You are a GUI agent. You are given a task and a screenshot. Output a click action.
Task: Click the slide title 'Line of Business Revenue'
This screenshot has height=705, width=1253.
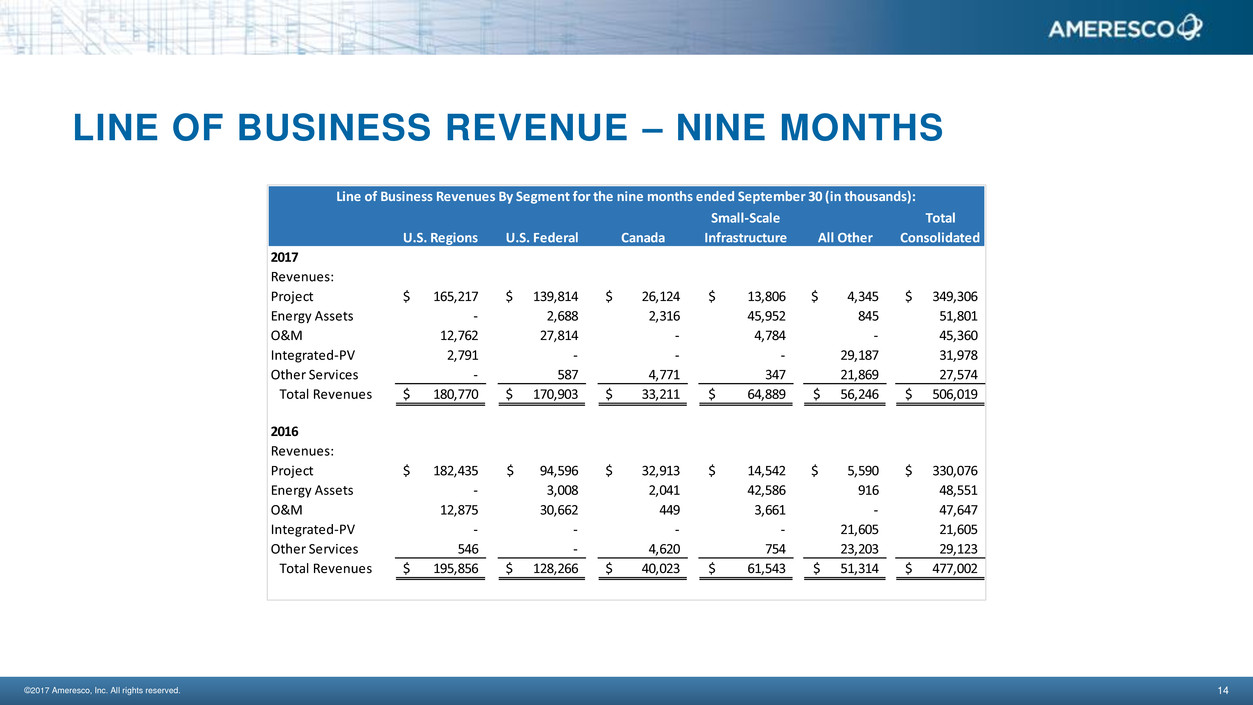tap(508, 127)
